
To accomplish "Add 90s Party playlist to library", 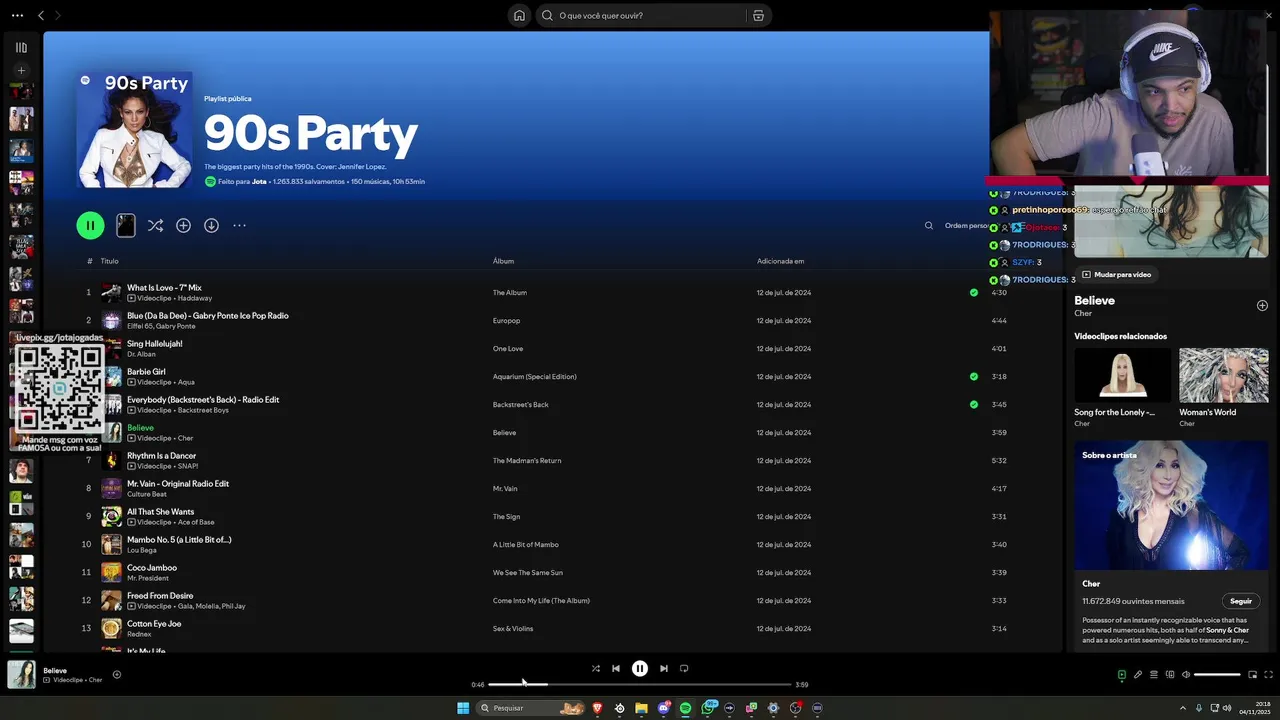I will pyautogui.click(x=183, y=225).
